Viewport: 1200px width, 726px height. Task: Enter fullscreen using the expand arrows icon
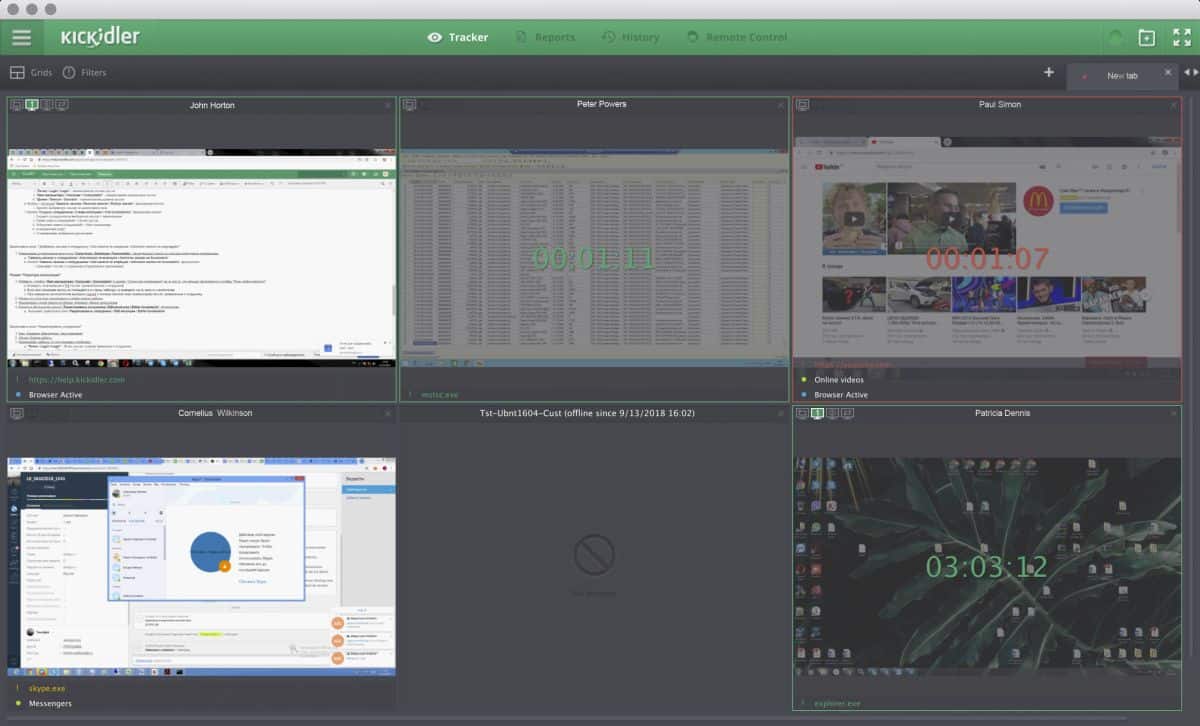coord(1180,37)
